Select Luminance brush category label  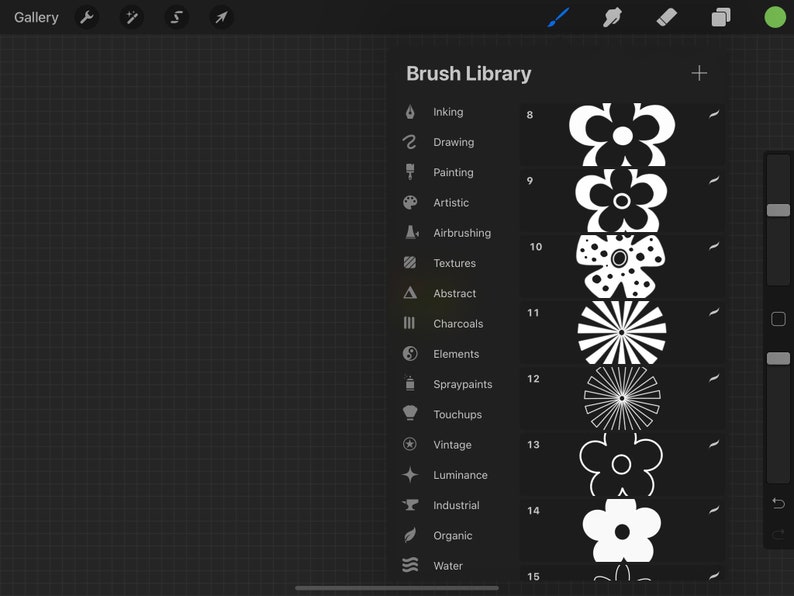[460, 475]
